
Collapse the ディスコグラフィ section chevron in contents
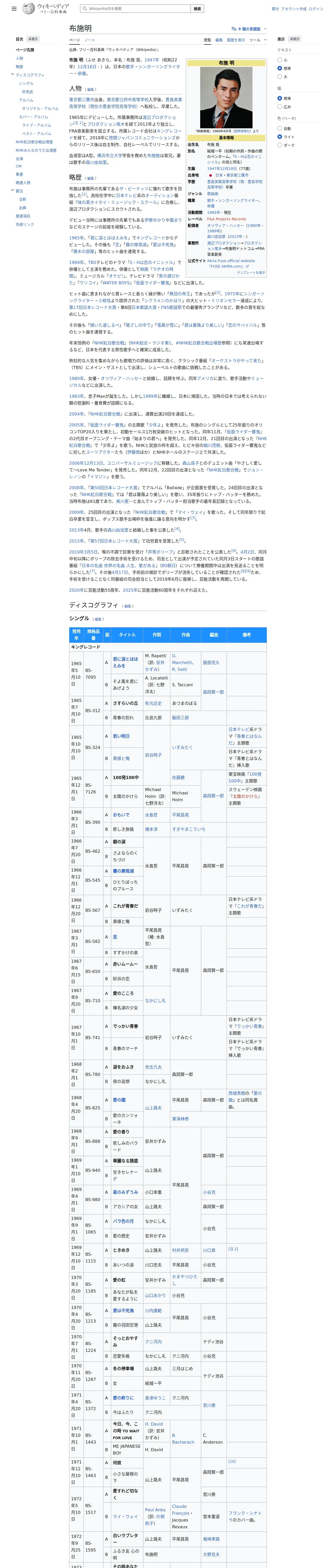(12, 74)
